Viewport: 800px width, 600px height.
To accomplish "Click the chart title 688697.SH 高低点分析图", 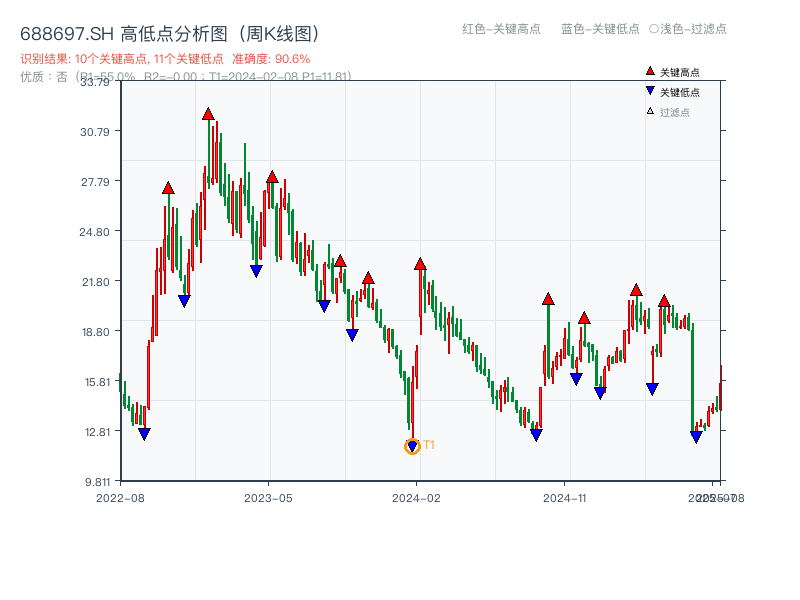I will [x=170, y=31].
